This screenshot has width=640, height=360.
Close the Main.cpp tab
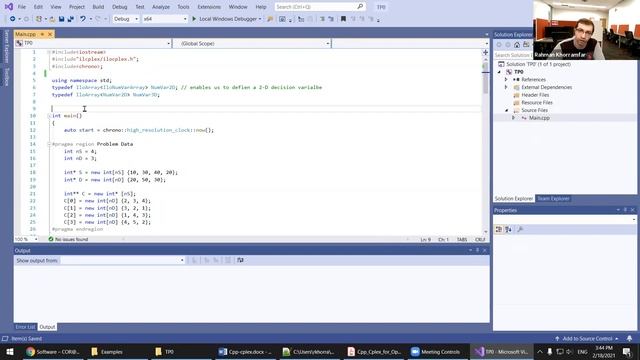pyautogui.click(x=50, y=34)
